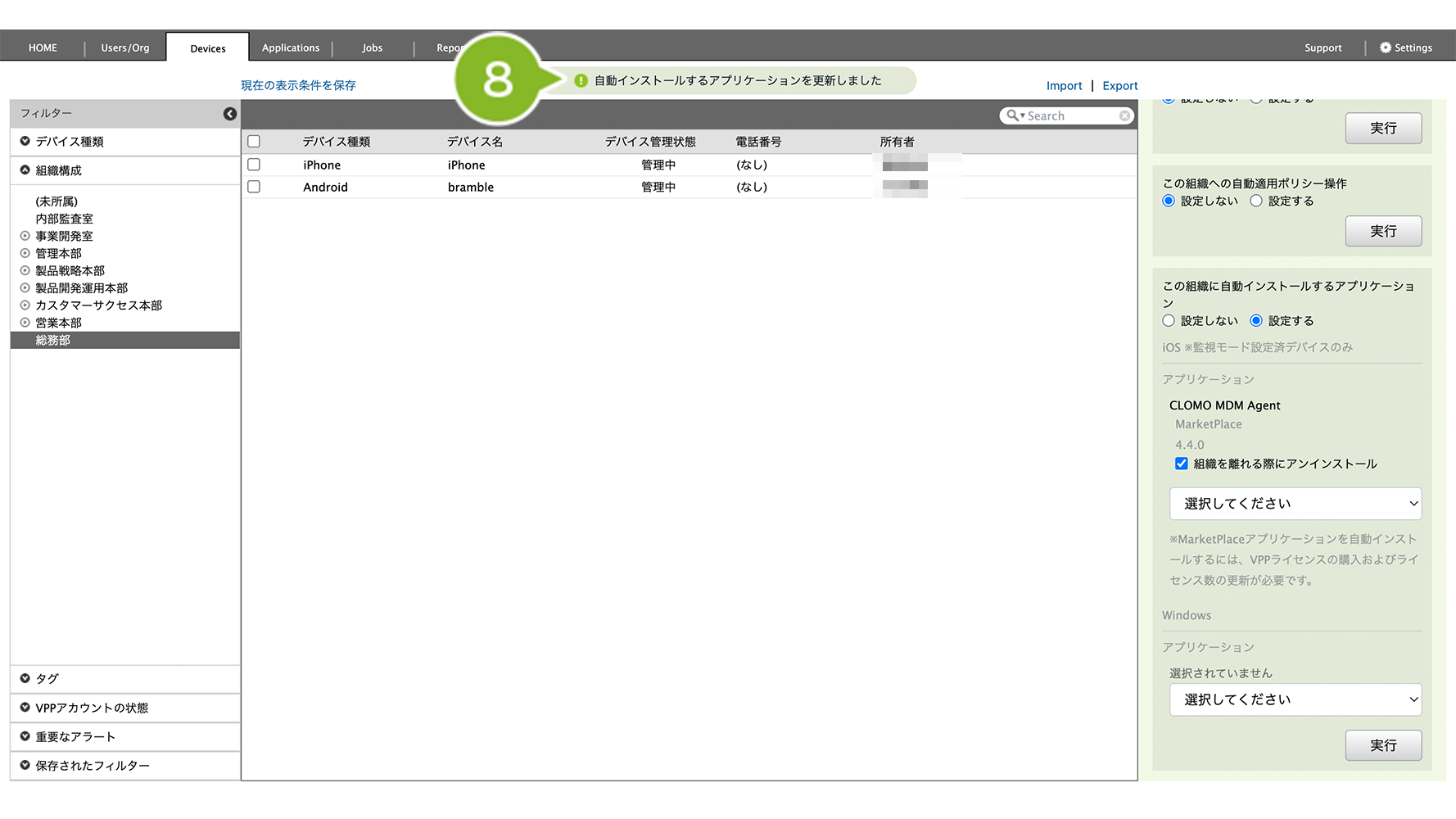Expand the 営業本部 organization node icon

point(25,323)
